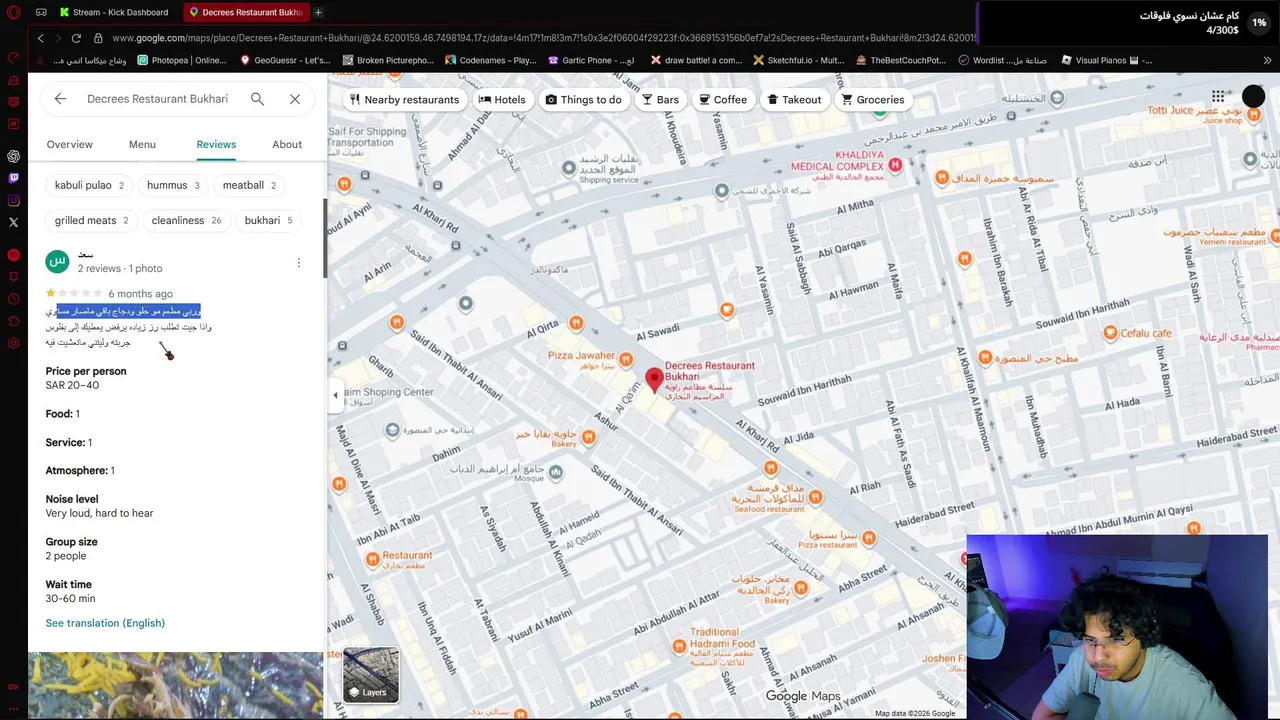Open the Layers map type thumbnail
The width and height of the screenshot is (1280, 720).
[371, 675]
